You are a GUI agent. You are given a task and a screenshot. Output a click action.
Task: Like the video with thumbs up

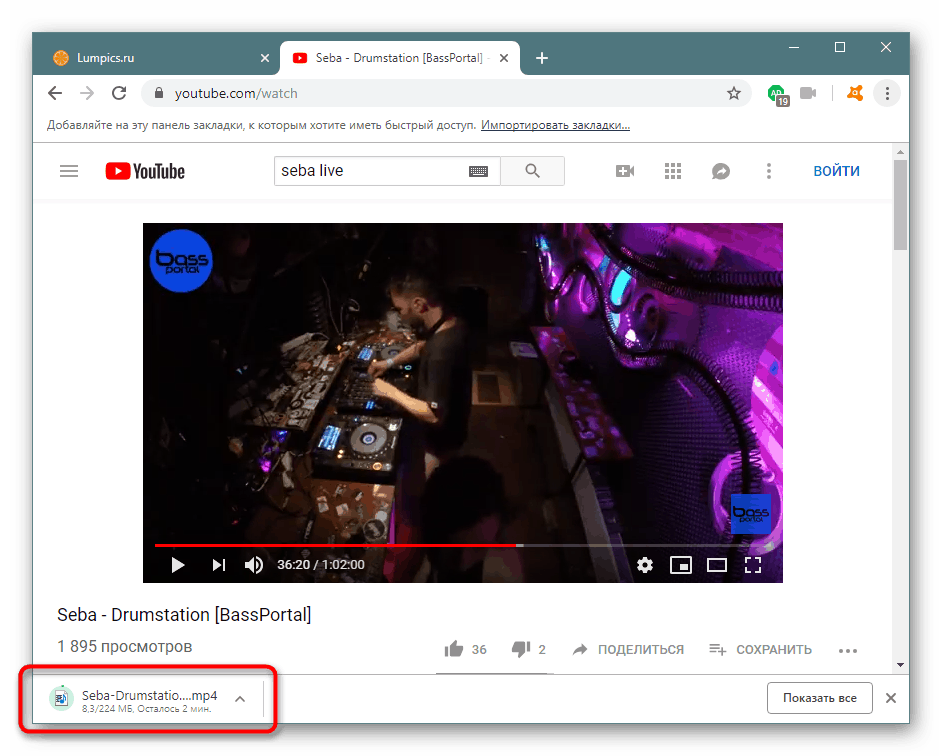tap(454, 649)
